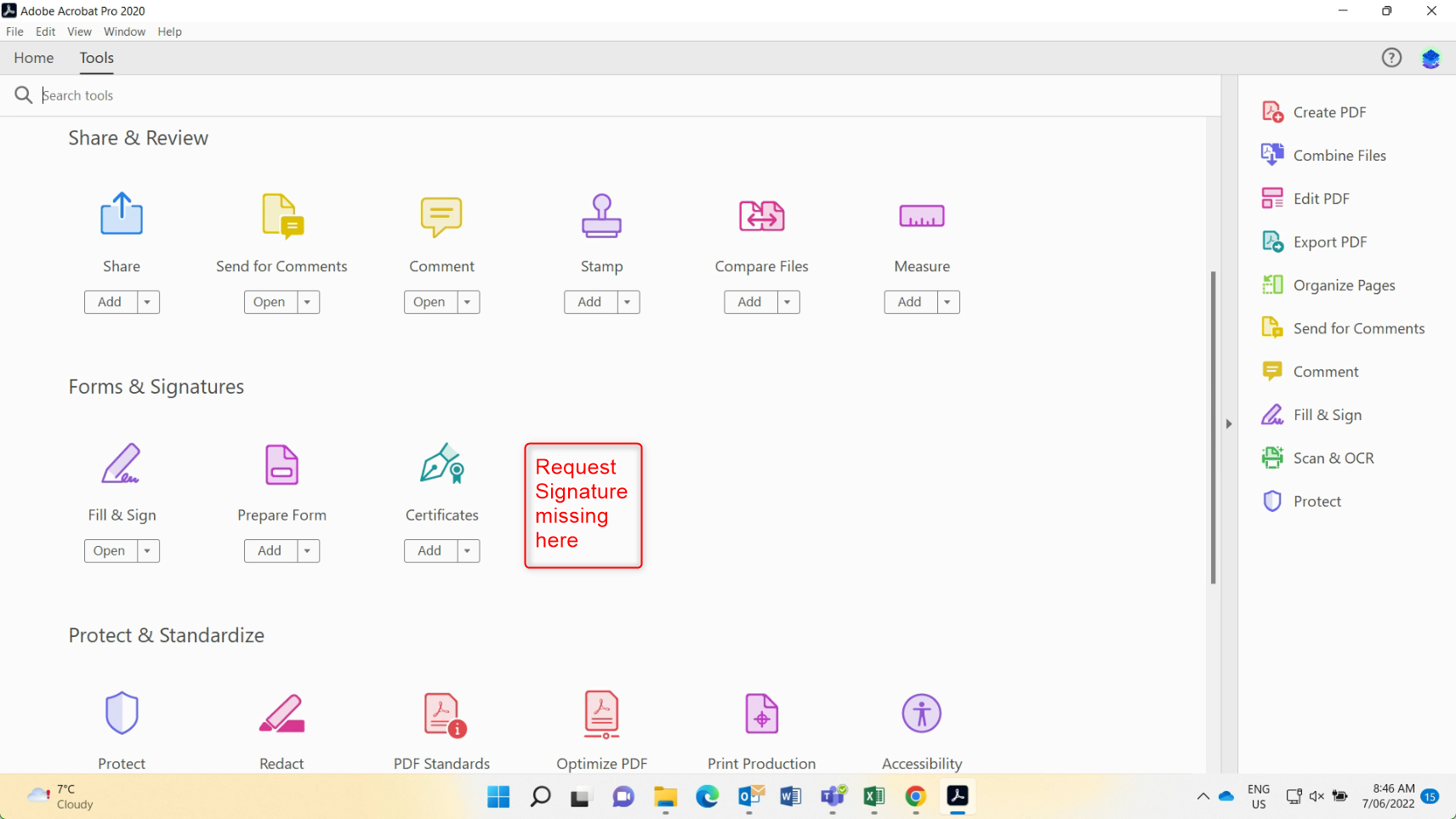Switch to the Tools tab

coord(97,58)
